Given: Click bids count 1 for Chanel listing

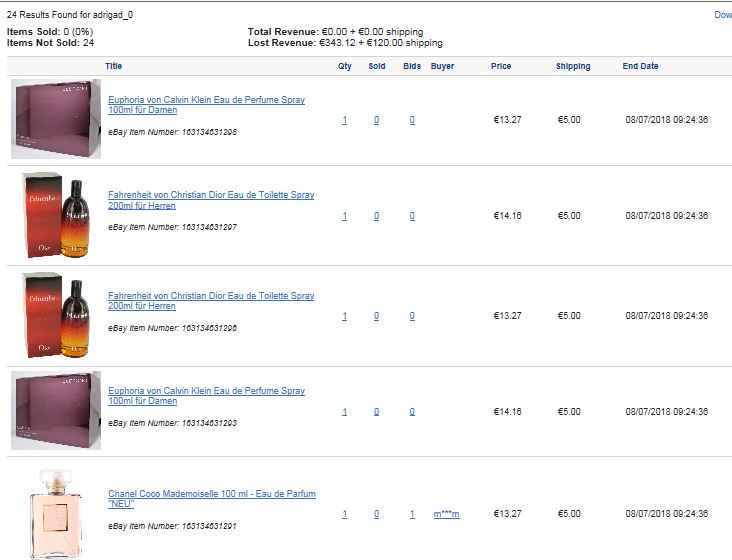Looking at the screenshot, I should (x=412, y=514).
